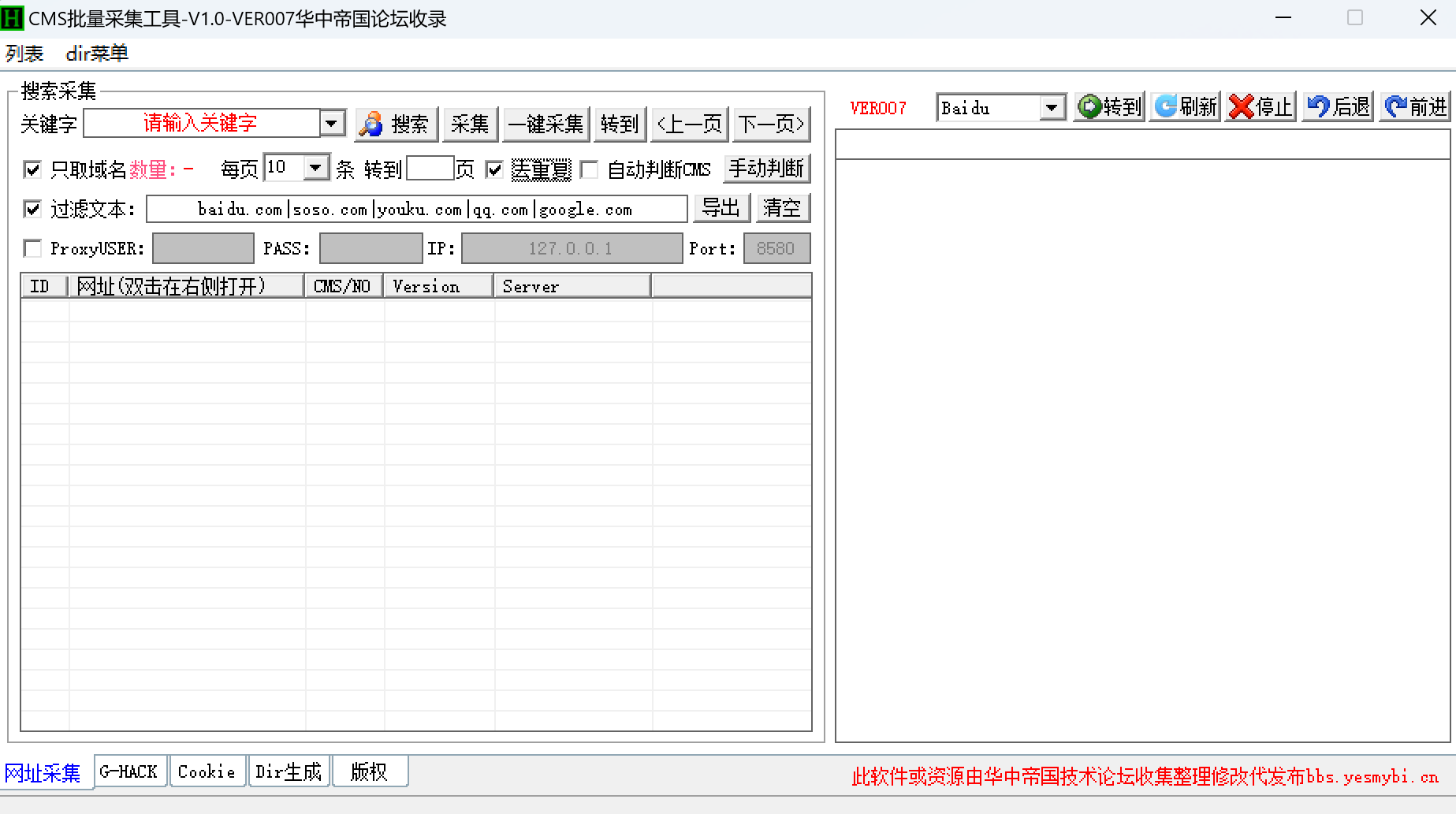This screenshot has height=814, width=1456.
Task: Expand the 关键字 keyword dropdown arrow
Action: (332, 124)
